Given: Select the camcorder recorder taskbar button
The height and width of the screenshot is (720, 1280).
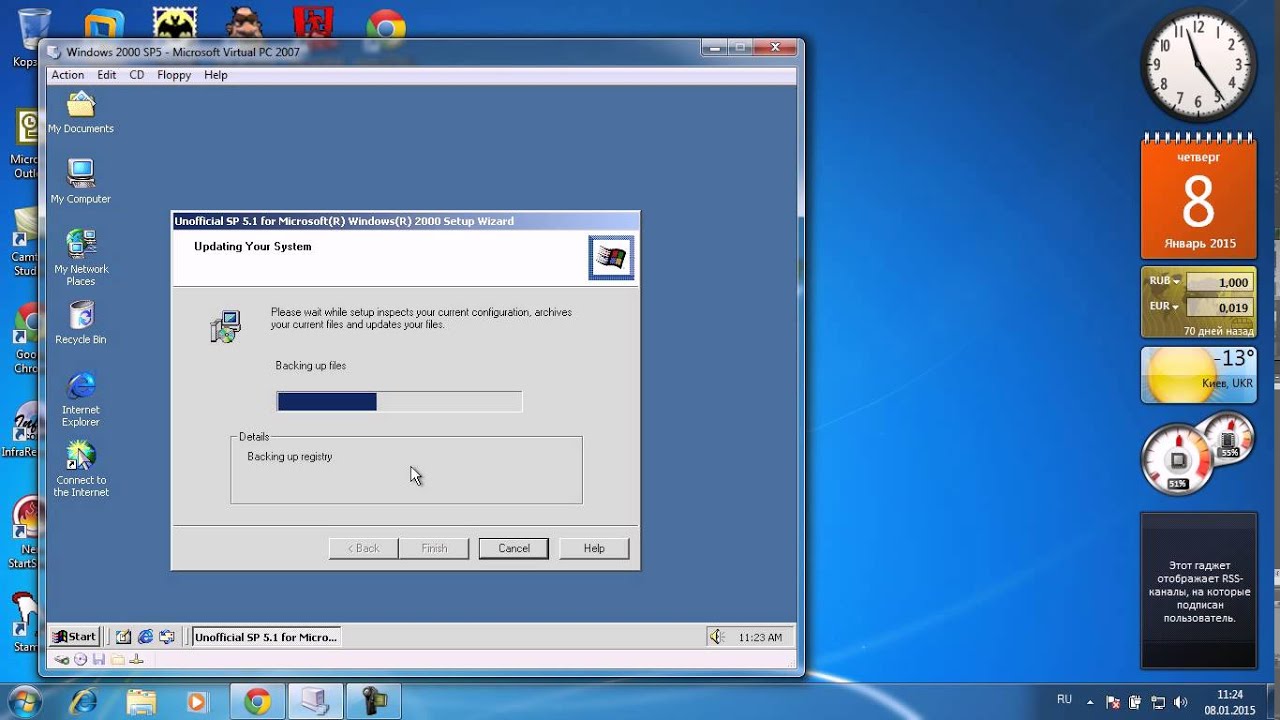Looking at the screenshot, I should tap(374, 702).
